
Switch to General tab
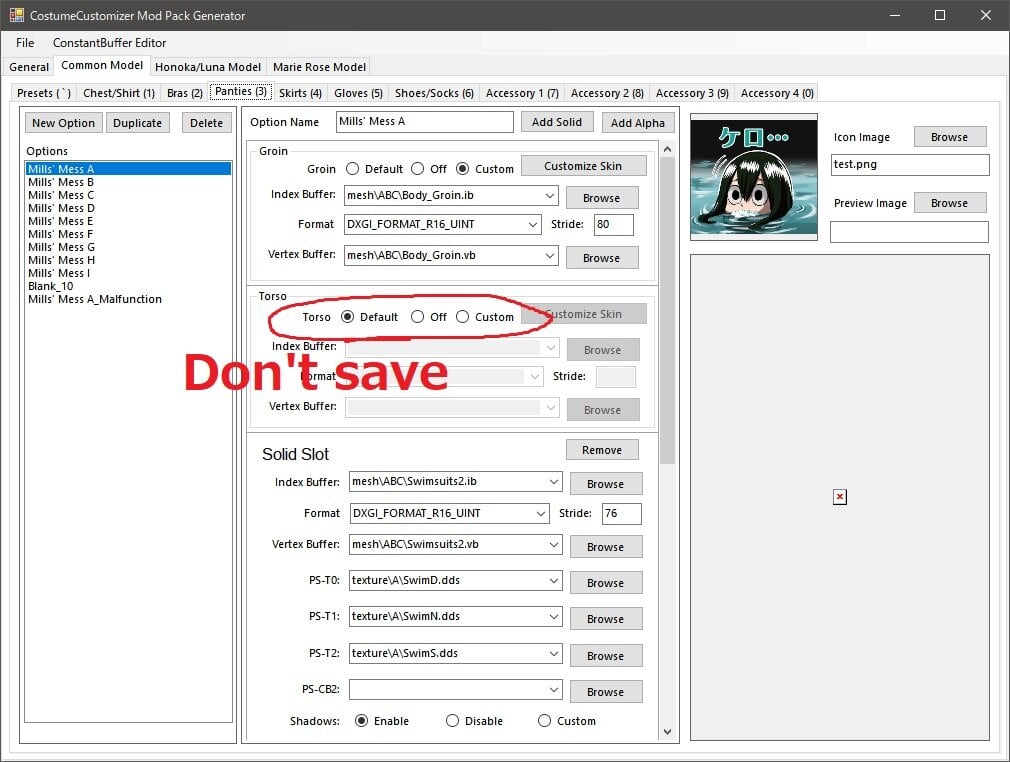click(29, 67)
